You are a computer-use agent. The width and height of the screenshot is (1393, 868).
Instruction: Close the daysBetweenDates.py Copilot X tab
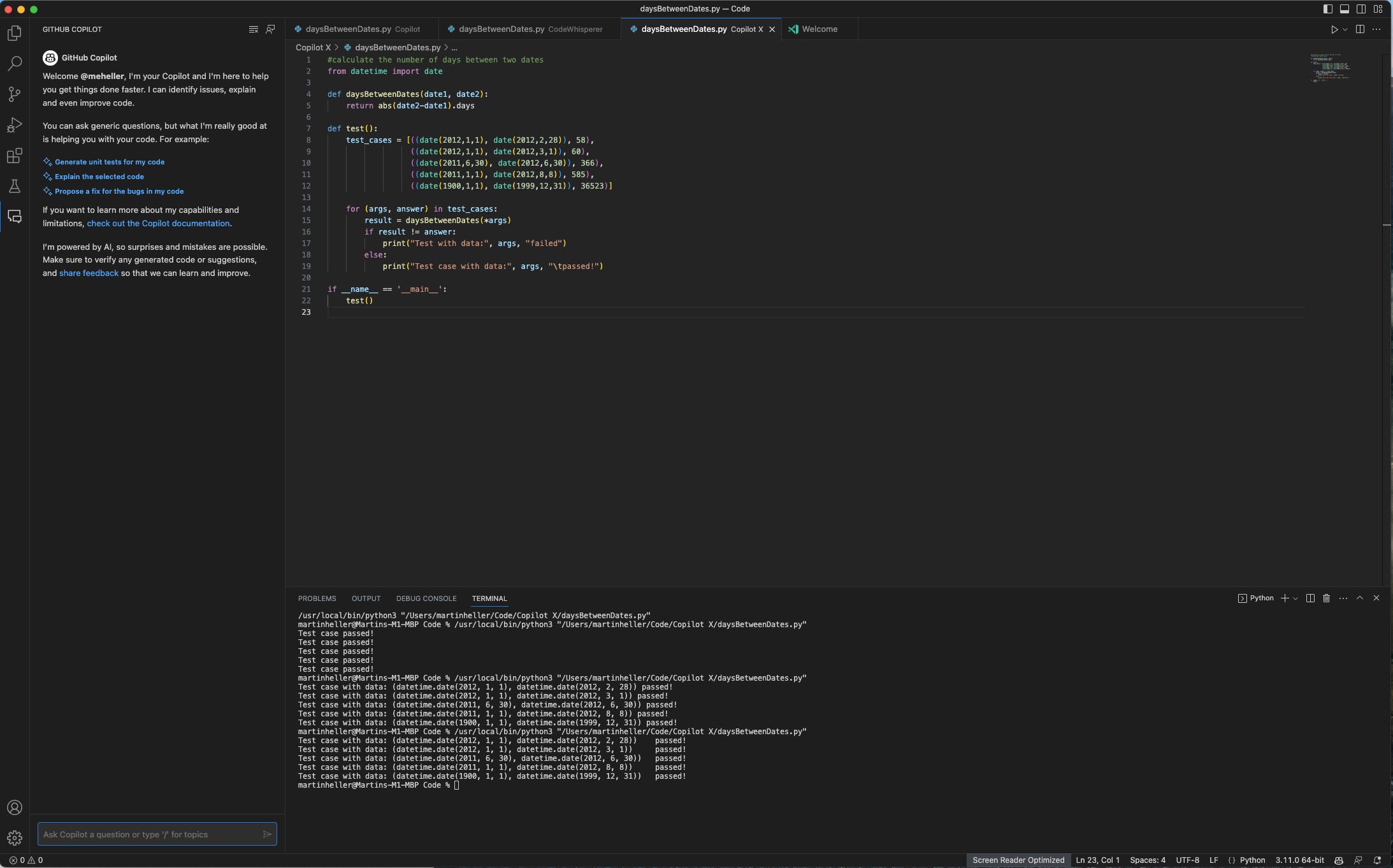pyautogui.click(x=772, y=29)
